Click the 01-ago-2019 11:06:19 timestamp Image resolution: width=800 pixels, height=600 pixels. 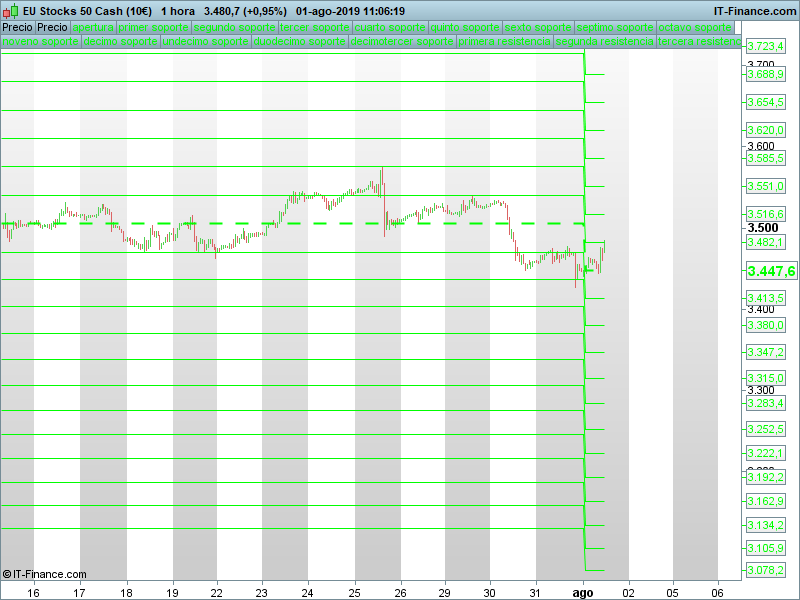point(351,11)
